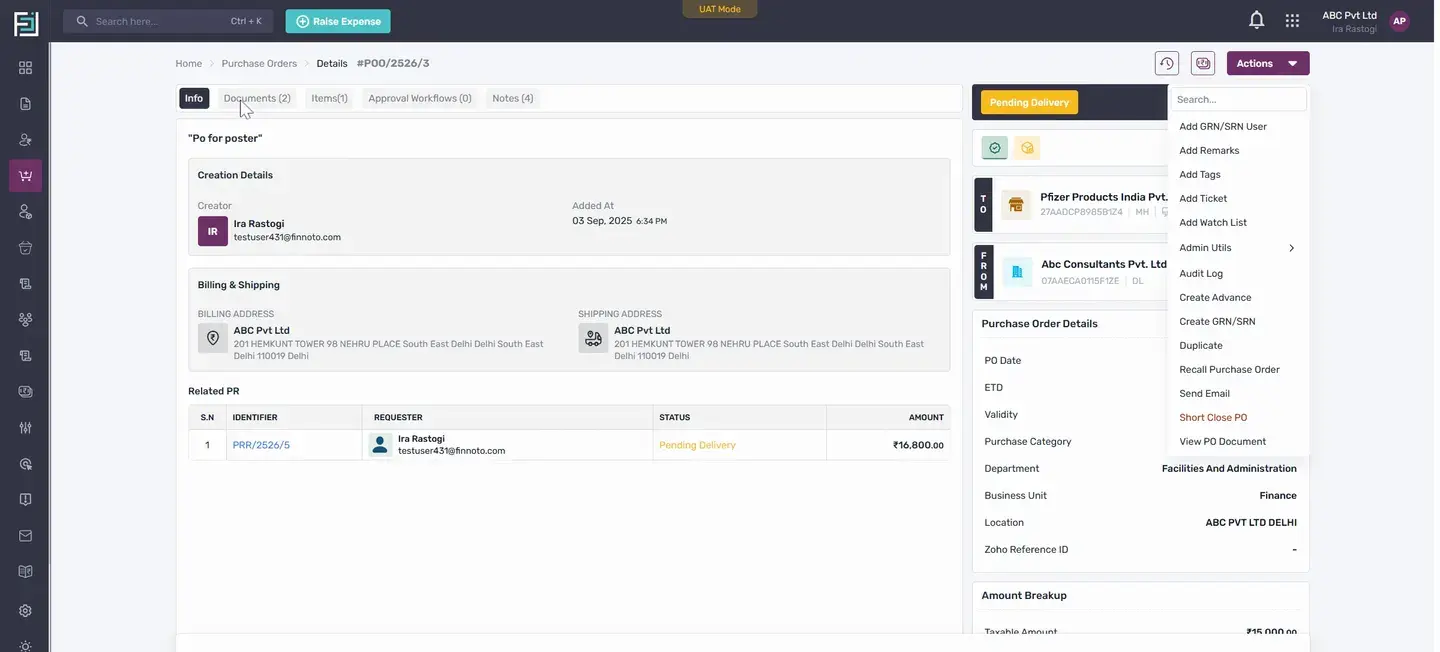The width and height of the screenshot is (1440, 652).
Task: Switch to the Approval Workflows (0) tab
Action: point(420,98)
